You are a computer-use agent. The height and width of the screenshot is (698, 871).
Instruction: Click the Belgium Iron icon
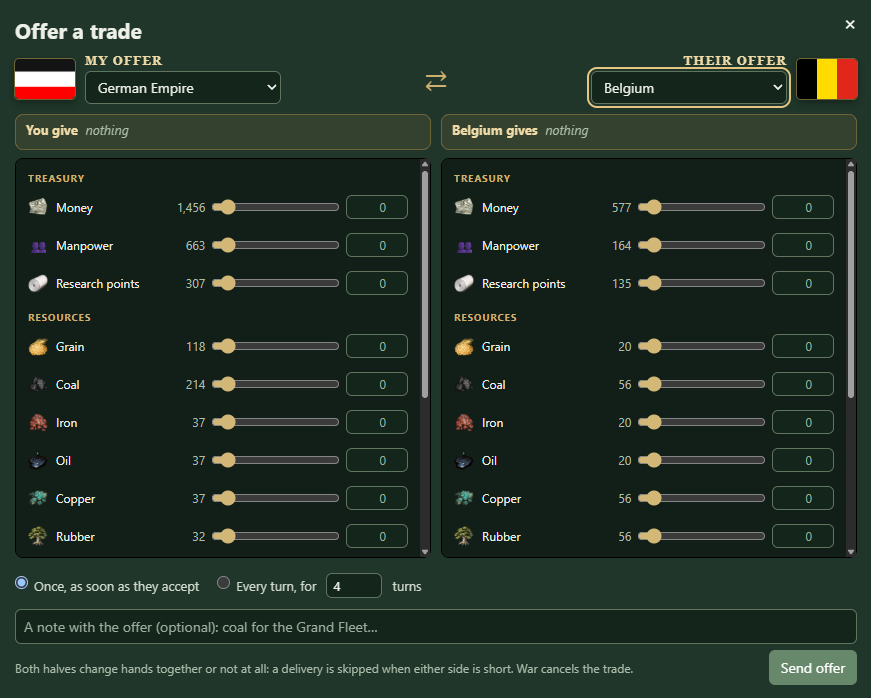[x=464, y=423]
